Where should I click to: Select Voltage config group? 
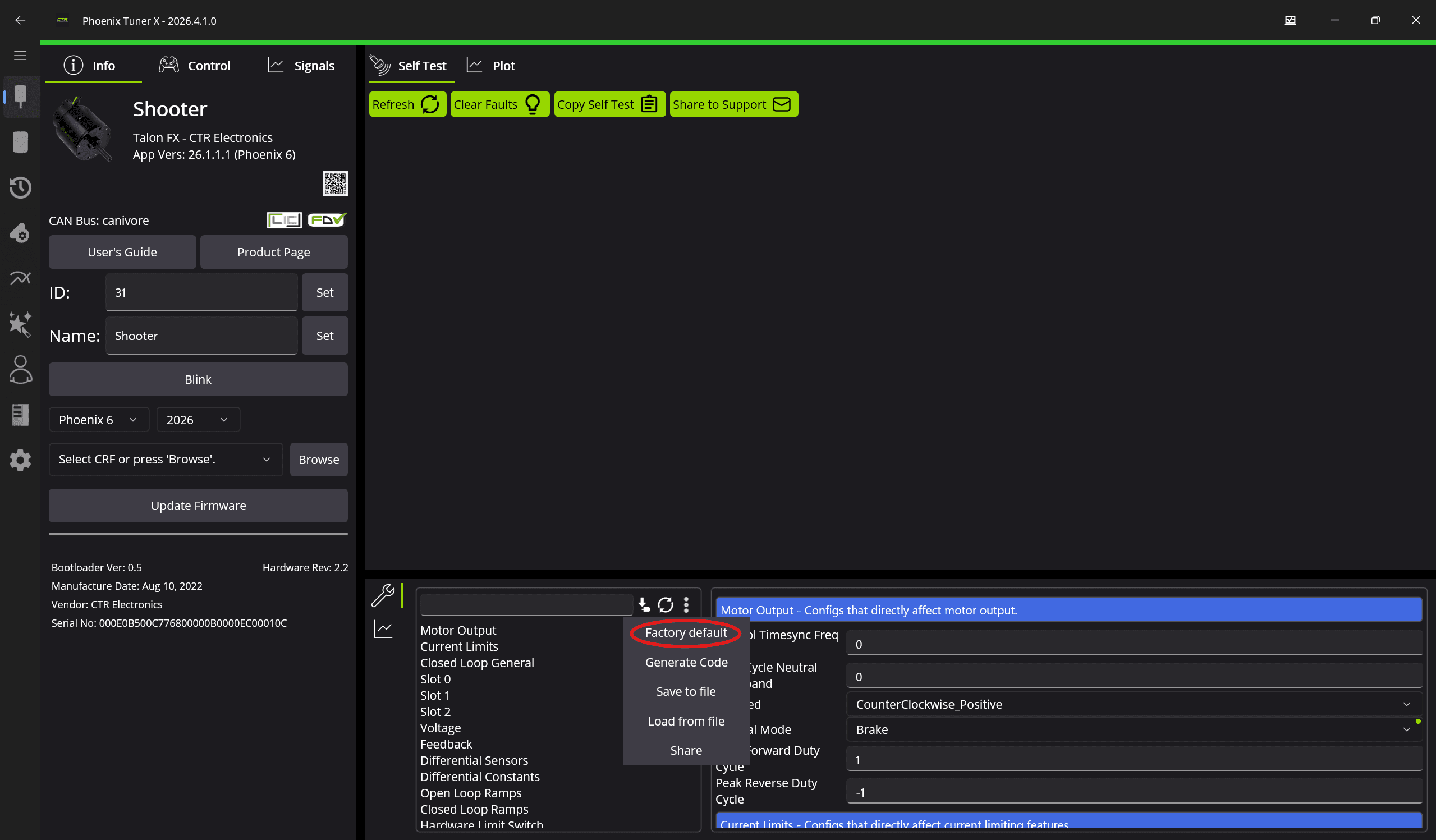click(441, 728)
